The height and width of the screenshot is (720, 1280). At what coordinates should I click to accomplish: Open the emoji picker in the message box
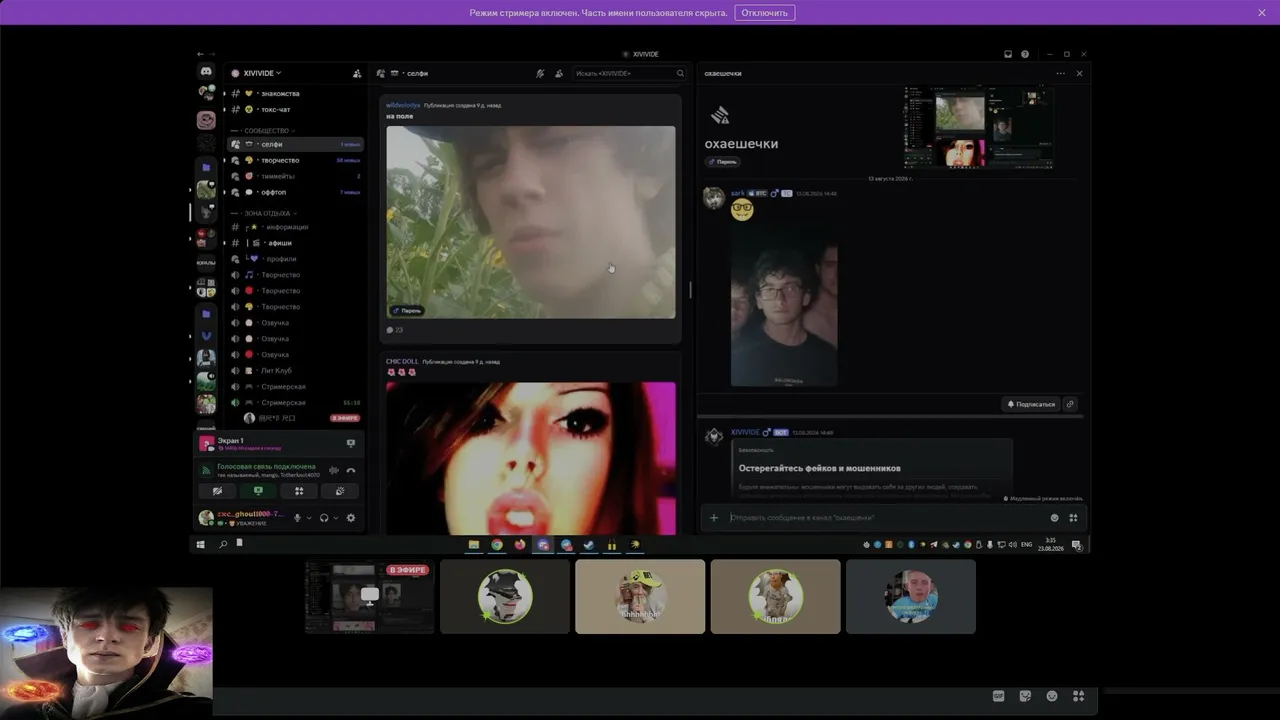(x=1054, y=518)
